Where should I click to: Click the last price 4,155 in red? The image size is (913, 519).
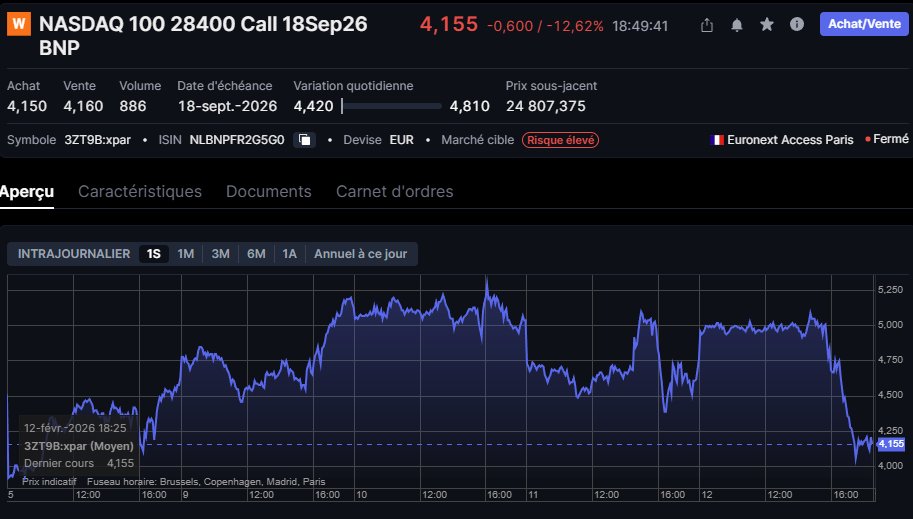[x=448, y=24]
